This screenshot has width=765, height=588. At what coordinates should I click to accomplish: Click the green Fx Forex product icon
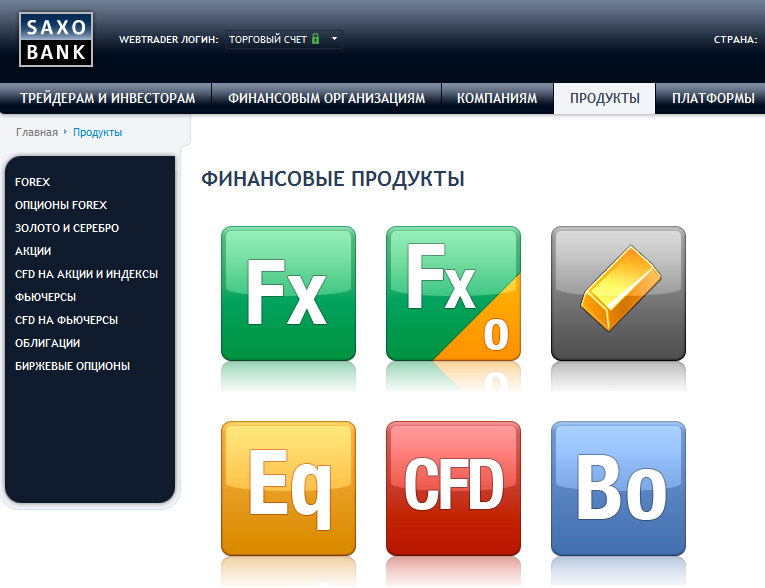[x=288, y=293]
